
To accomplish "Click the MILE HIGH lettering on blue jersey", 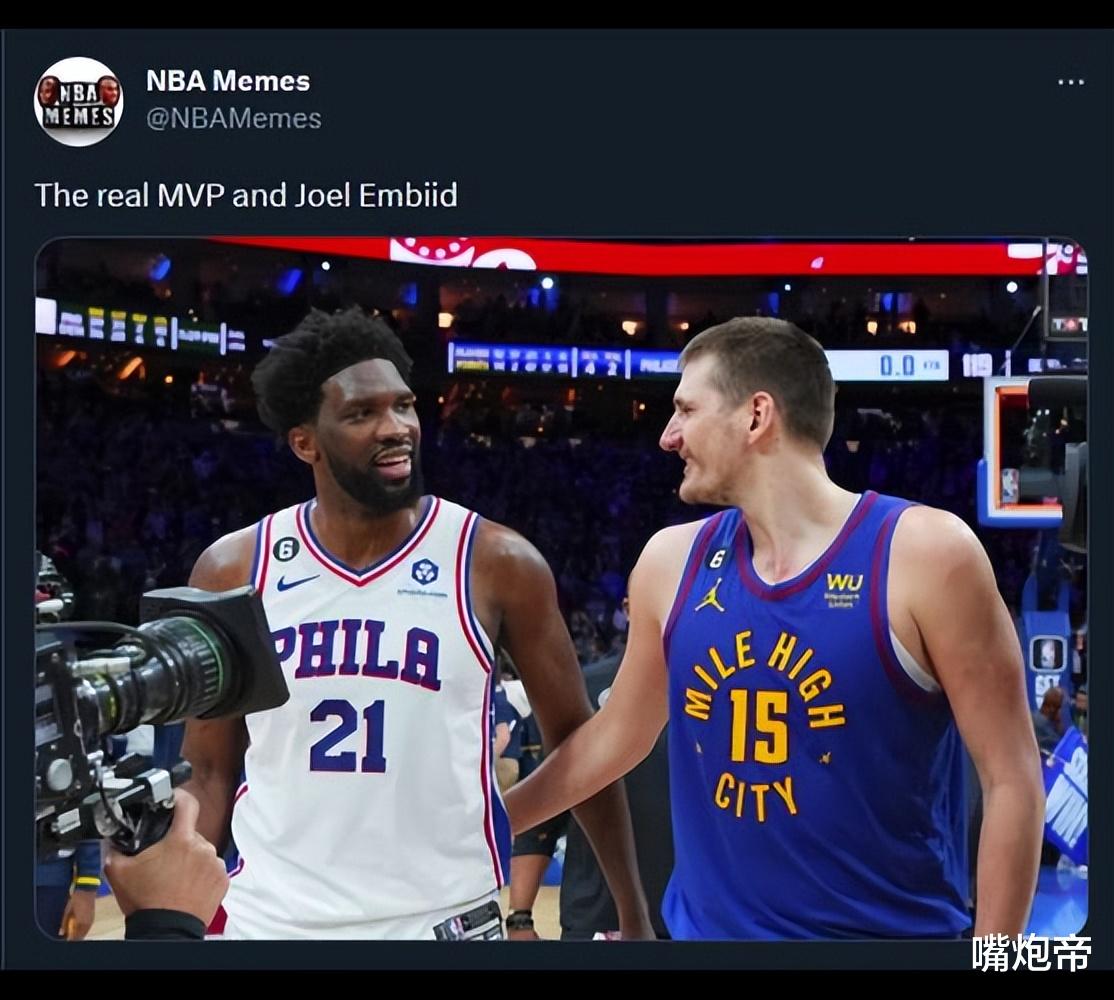I will coord(764,676).
